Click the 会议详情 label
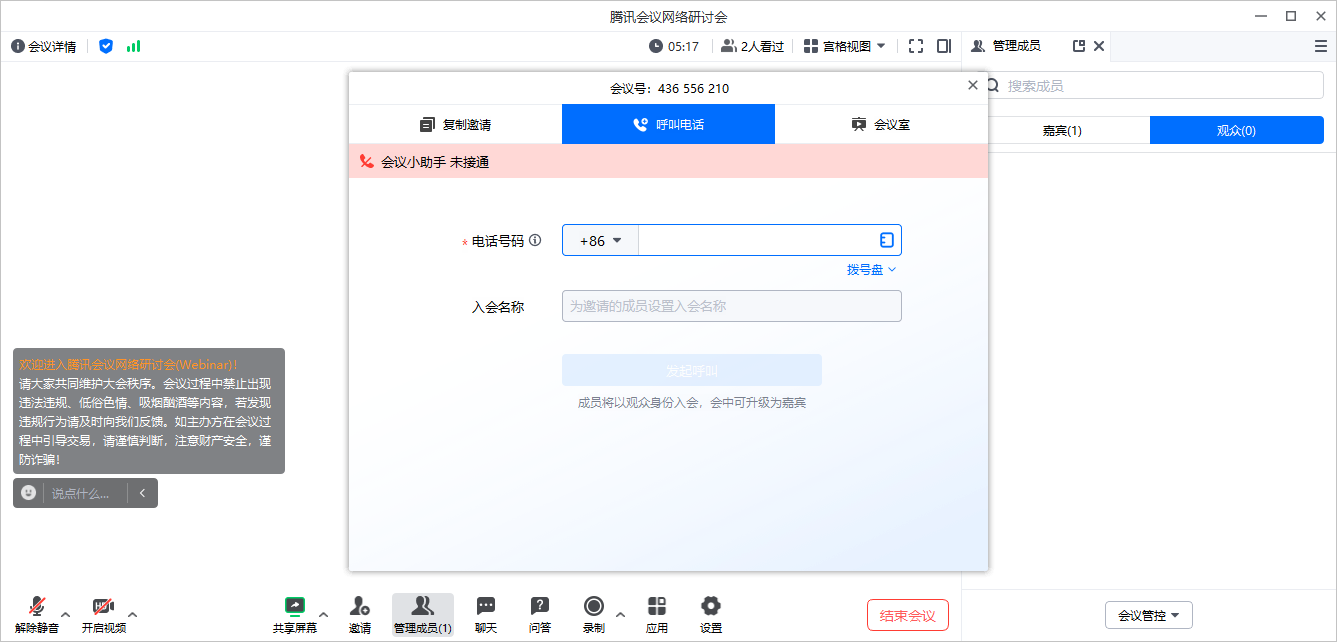This screenshot has height=642, width=1337. coord(52,46)
